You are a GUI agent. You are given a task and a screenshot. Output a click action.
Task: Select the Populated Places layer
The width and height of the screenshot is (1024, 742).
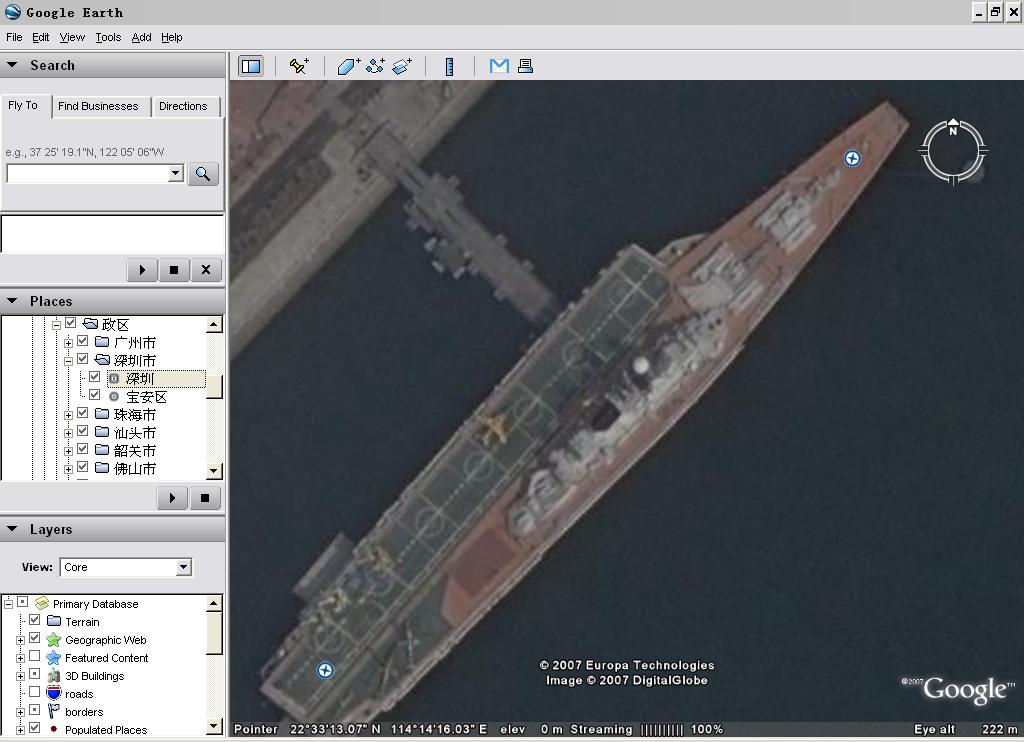106,730
